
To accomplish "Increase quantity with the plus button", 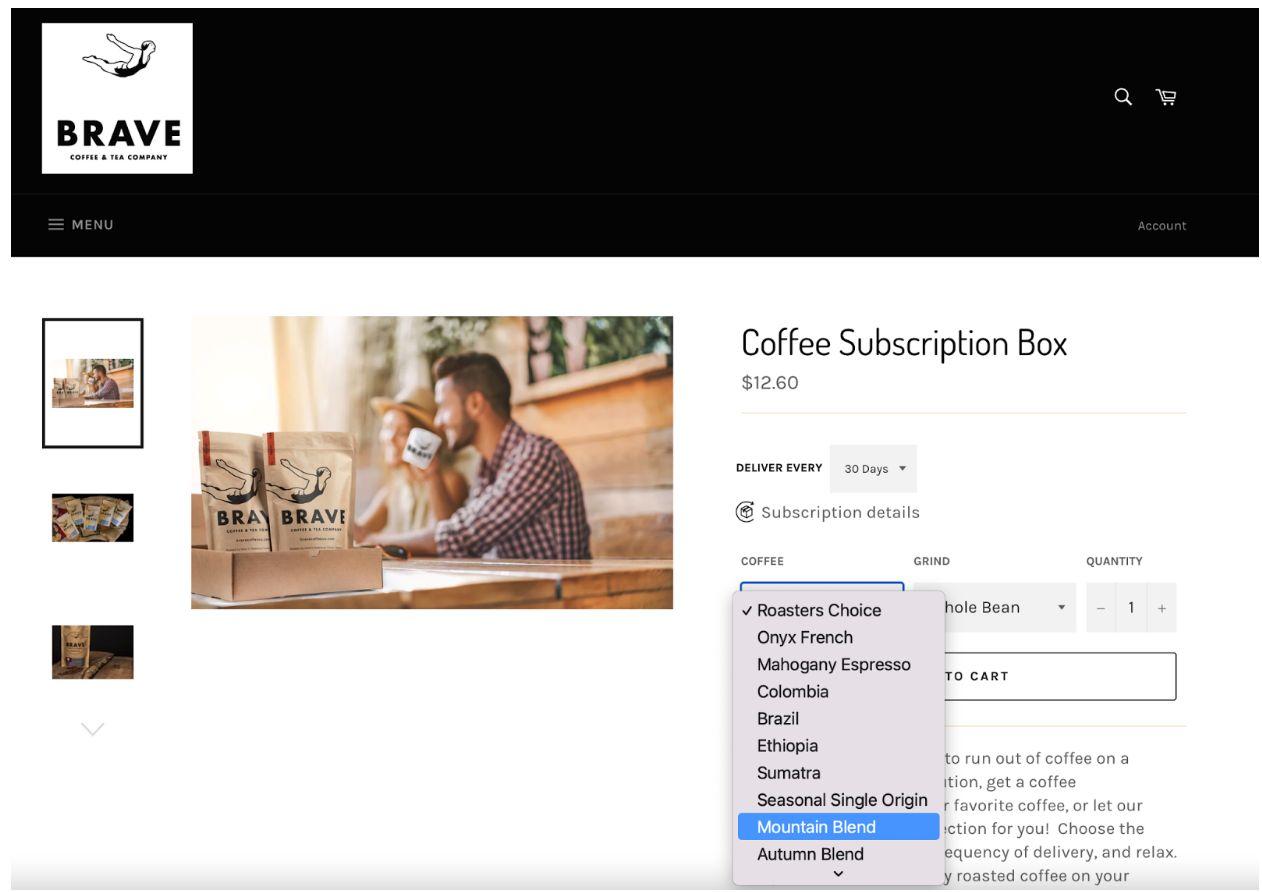I will pos(1161,608).
